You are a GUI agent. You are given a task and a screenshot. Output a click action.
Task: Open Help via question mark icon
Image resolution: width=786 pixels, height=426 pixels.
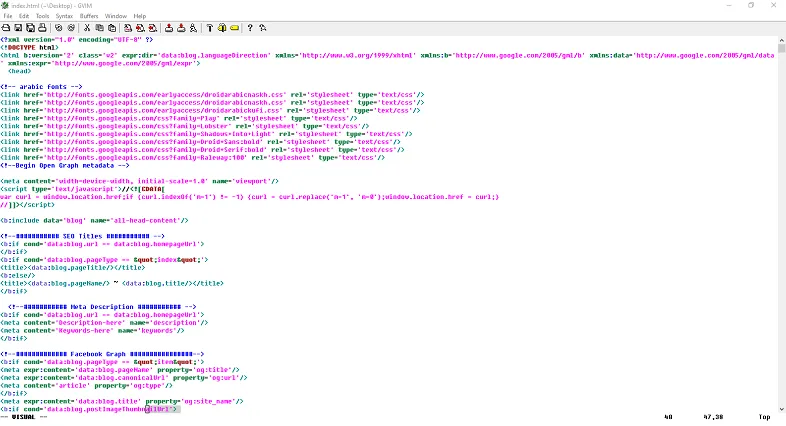click(x=250, y=28)
